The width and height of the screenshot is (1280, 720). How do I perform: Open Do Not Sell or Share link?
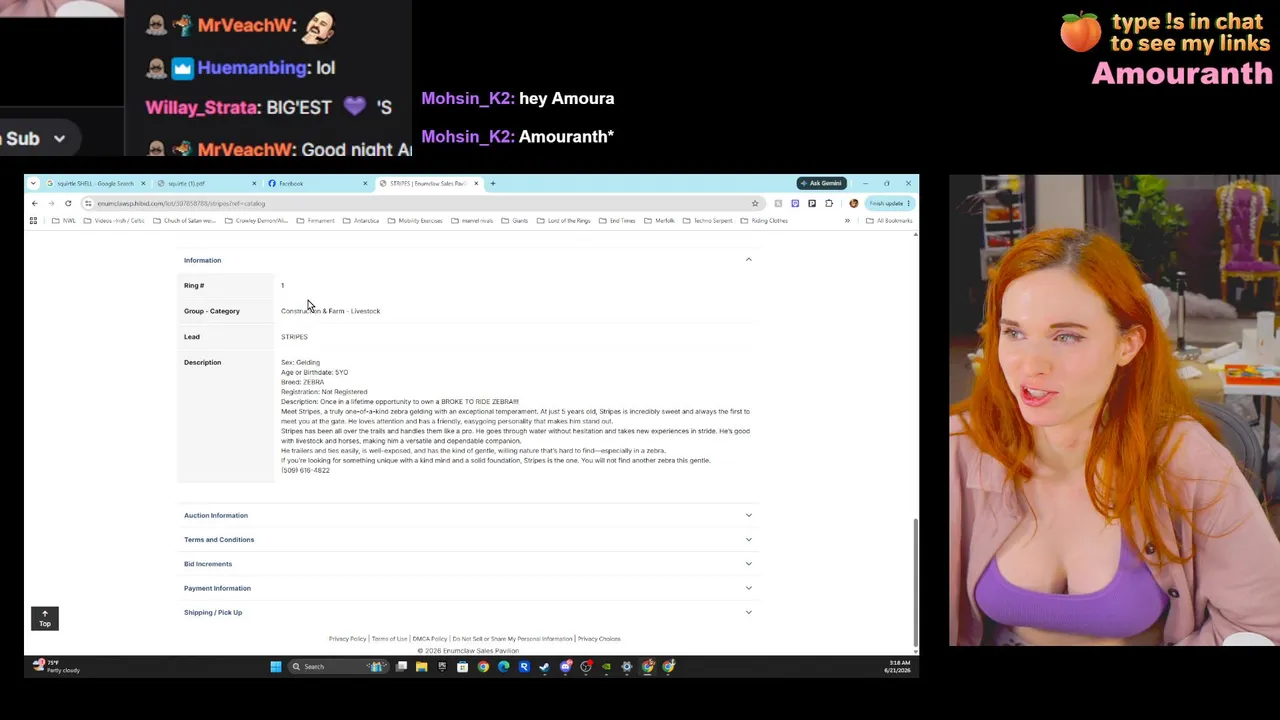[x=512, y=639]
